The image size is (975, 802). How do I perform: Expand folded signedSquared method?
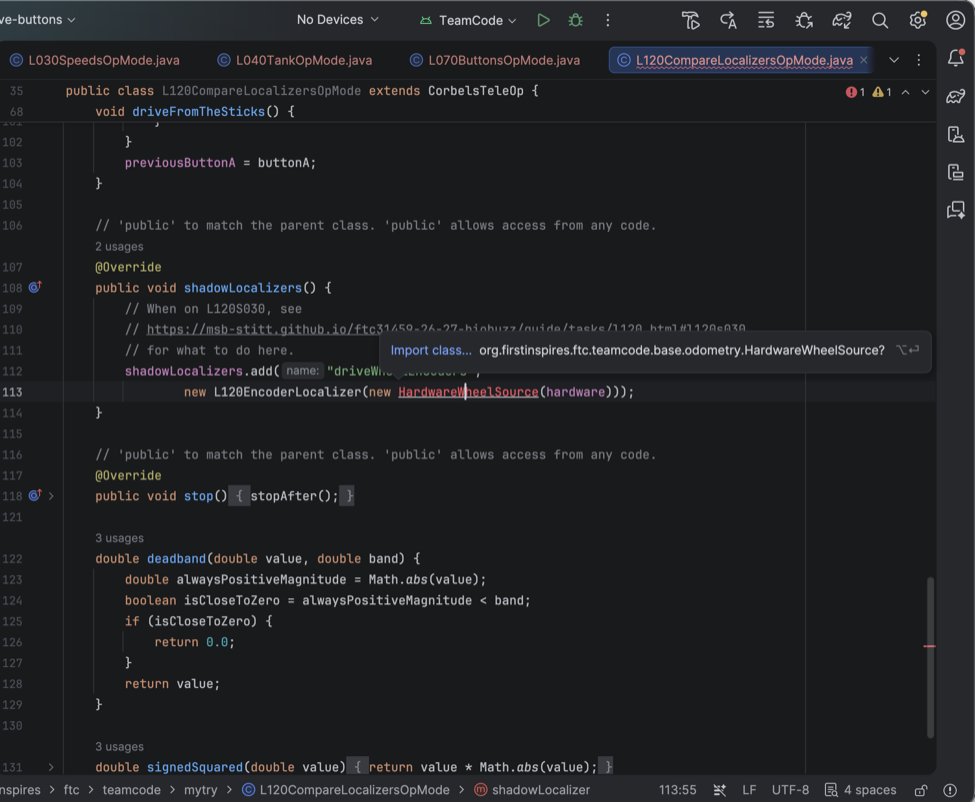[x=51, y=767]
